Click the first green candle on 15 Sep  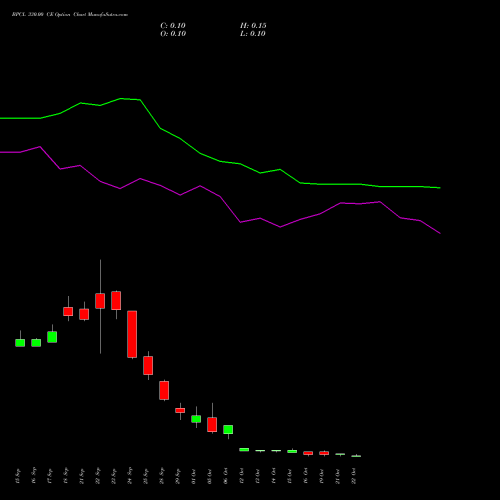tap(20, 343)
